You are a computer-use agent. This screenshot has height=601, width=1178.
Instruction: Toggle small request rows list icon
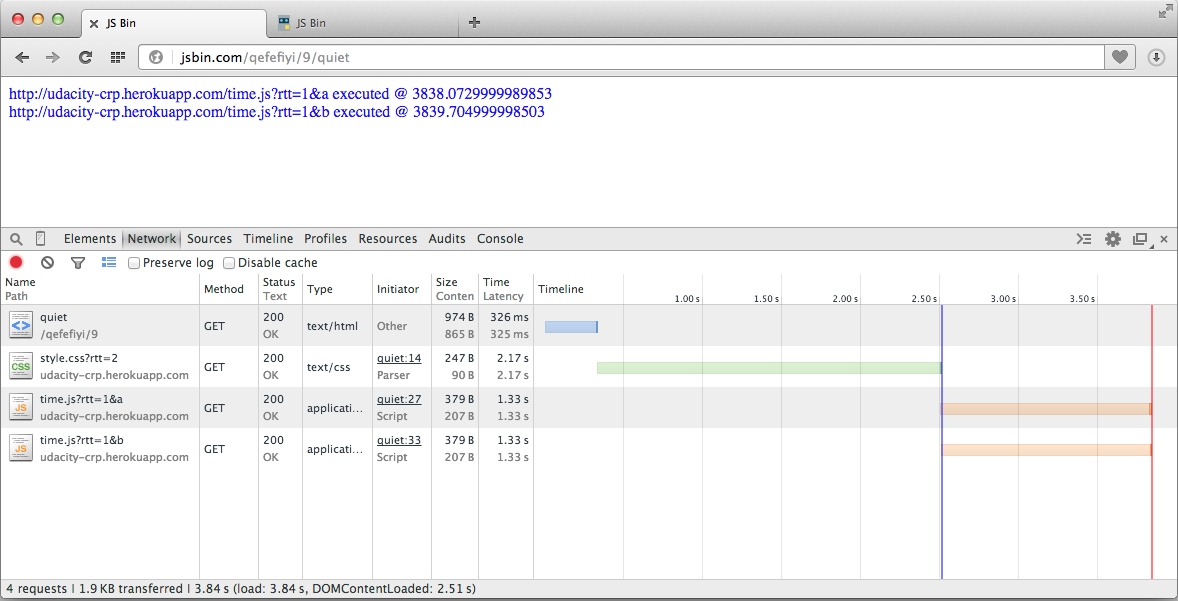point(109,262)
